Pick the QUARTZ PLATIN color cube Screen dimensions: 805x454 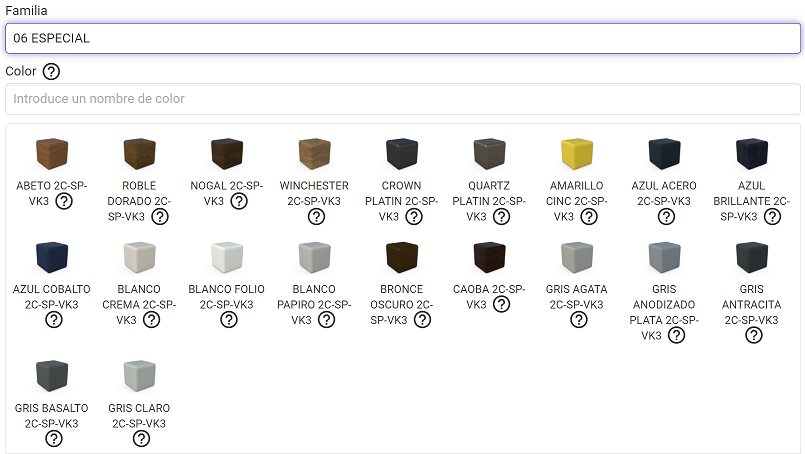click(x=490, y=155)
